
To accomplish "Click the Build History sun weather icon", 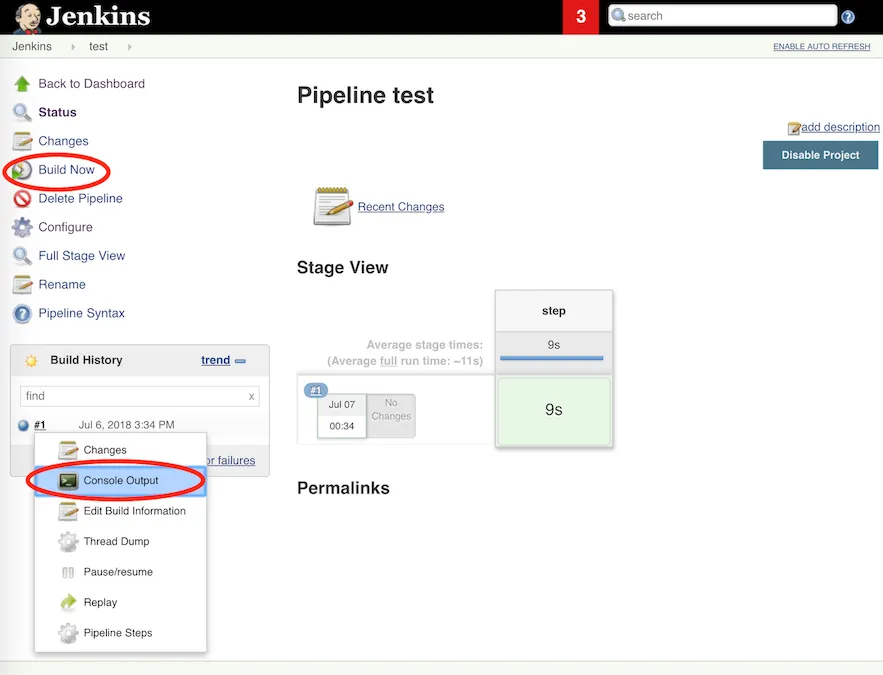I will click(x=31, y=361).
